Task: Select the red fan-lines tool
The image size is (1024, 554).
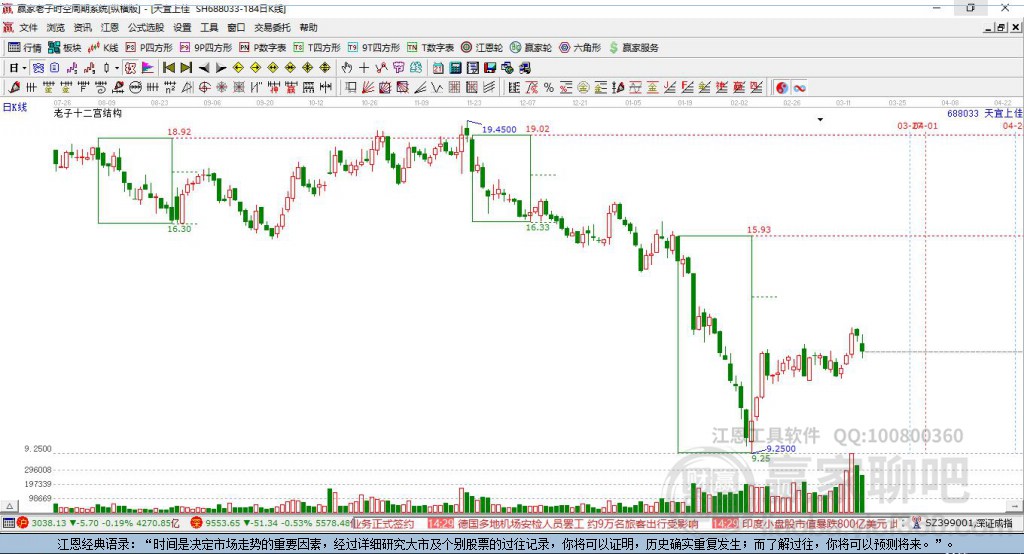Action: point(368,88)
